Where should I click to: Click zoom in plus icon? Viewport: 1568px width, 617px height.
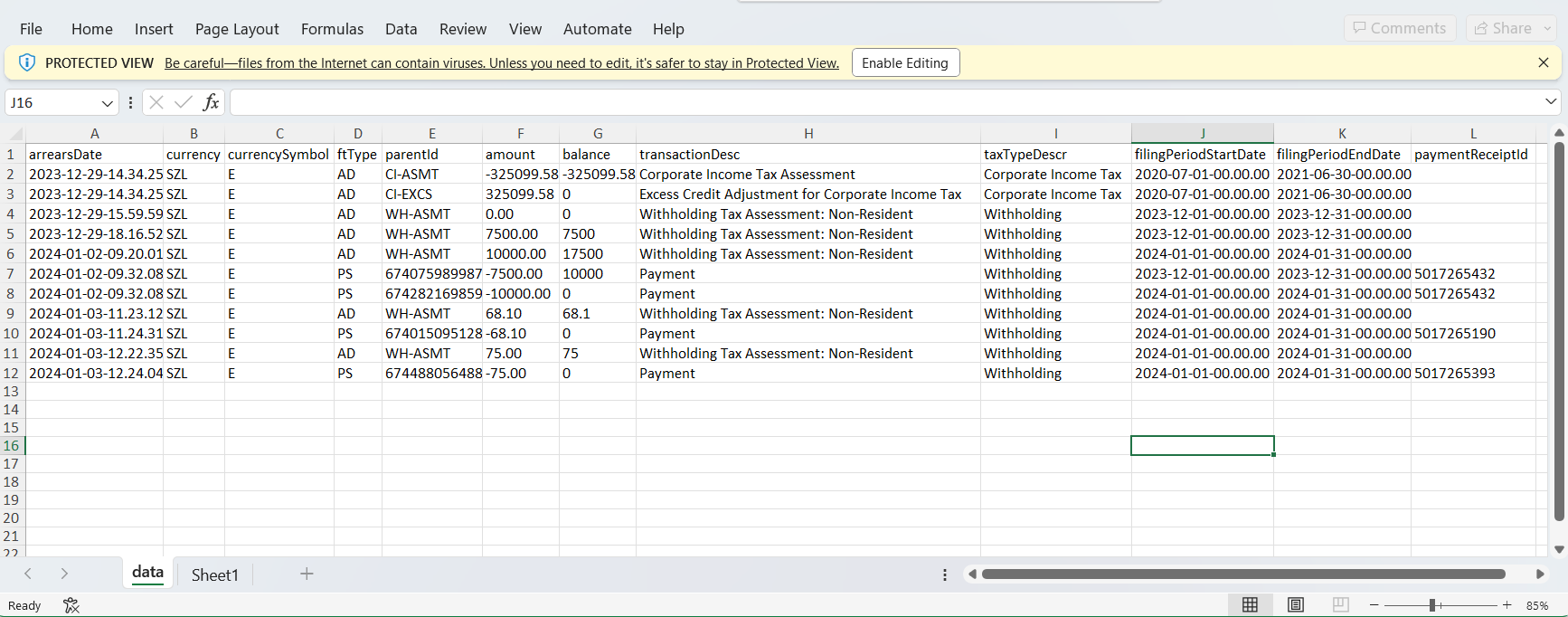pyautogui.click(x=1507, y=605)
